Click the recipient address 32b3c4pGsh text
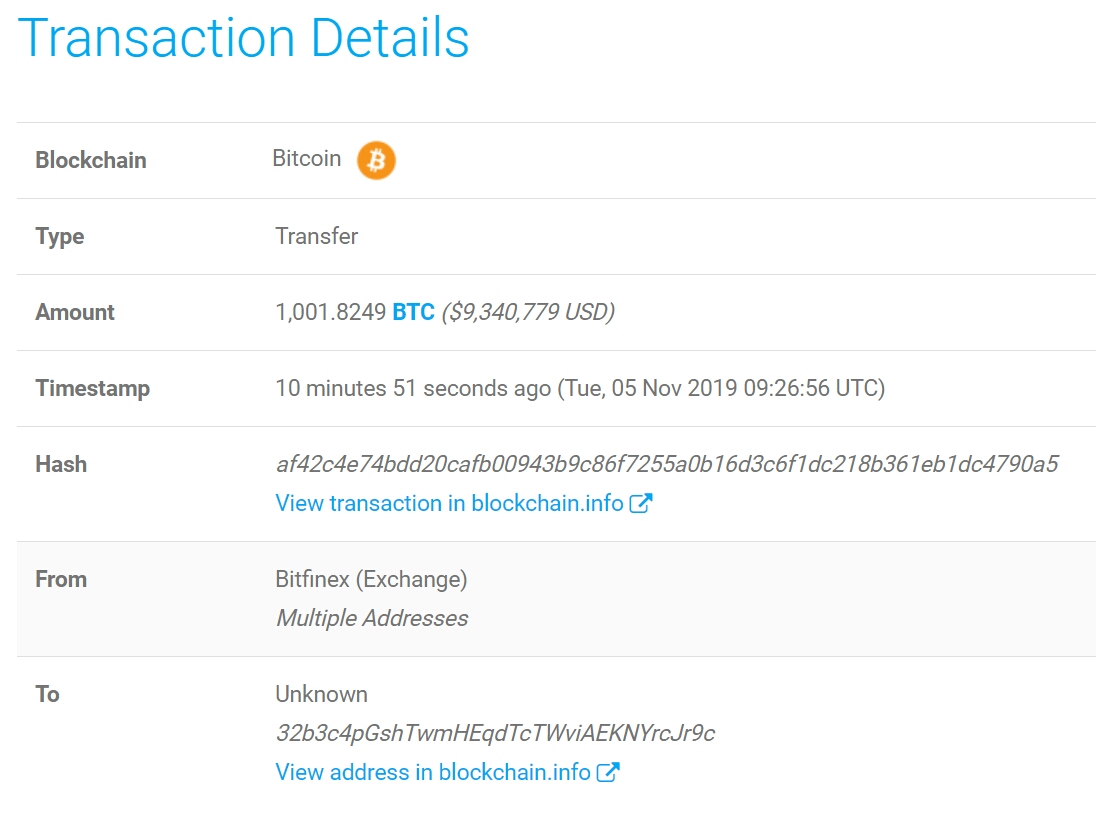The height and width of the screenshot is (815, 1096). 495,733
